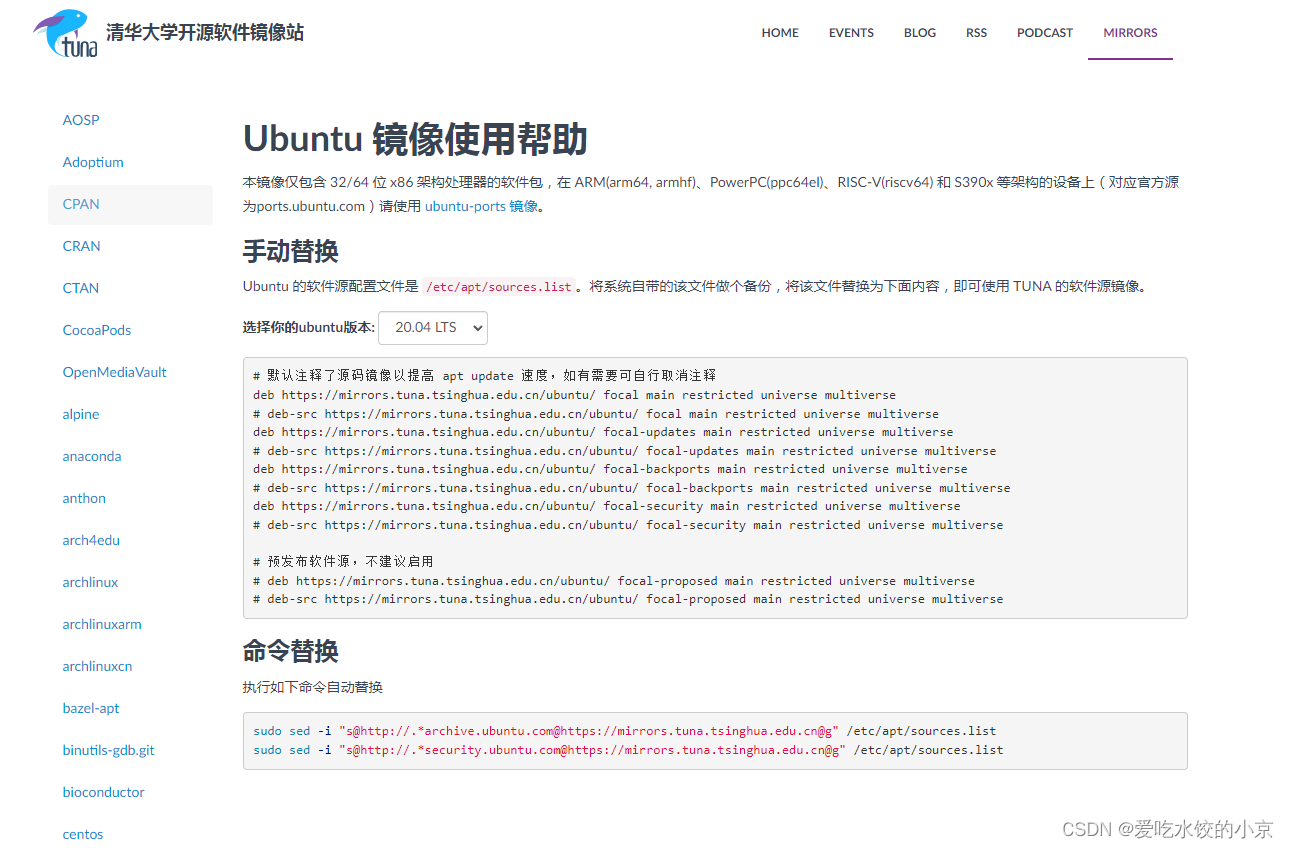The height and width of the screenshot is (848, 1289).
Task: Click the /etc/apt/sources.list inline code
Action: pos(499,287)
